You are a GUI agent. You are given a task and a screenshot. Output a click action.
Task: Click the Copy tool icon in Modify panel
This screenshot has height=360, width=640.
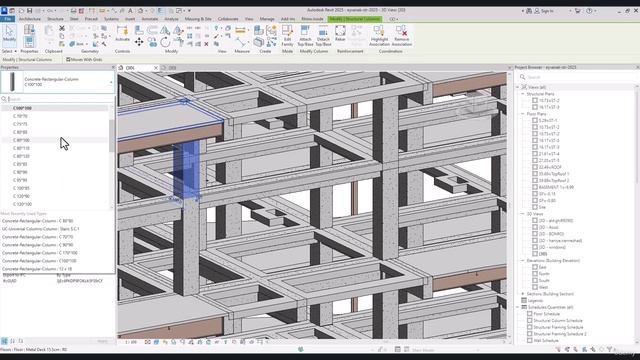[x=152, y=42]
